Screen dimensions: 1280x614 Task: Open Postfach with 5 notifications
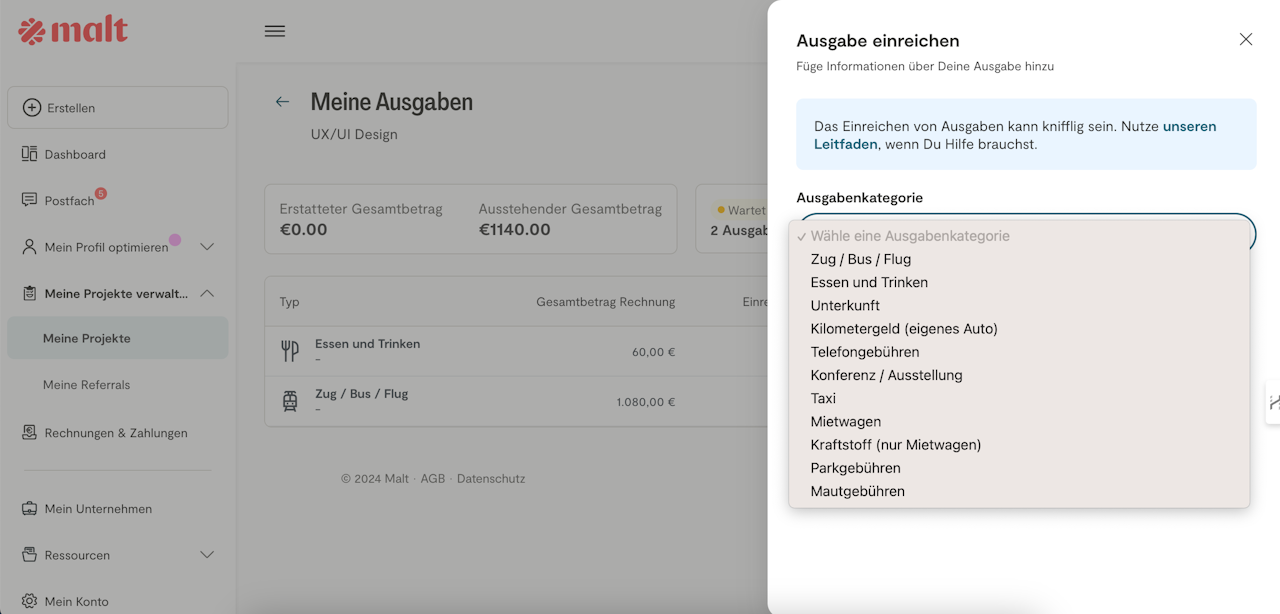pos(69,200)
